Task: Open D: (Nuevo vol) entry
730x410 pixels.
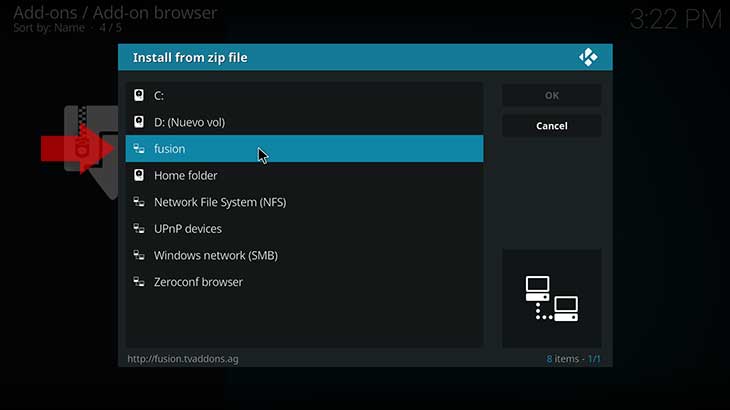Action: [x=304, y=122]
